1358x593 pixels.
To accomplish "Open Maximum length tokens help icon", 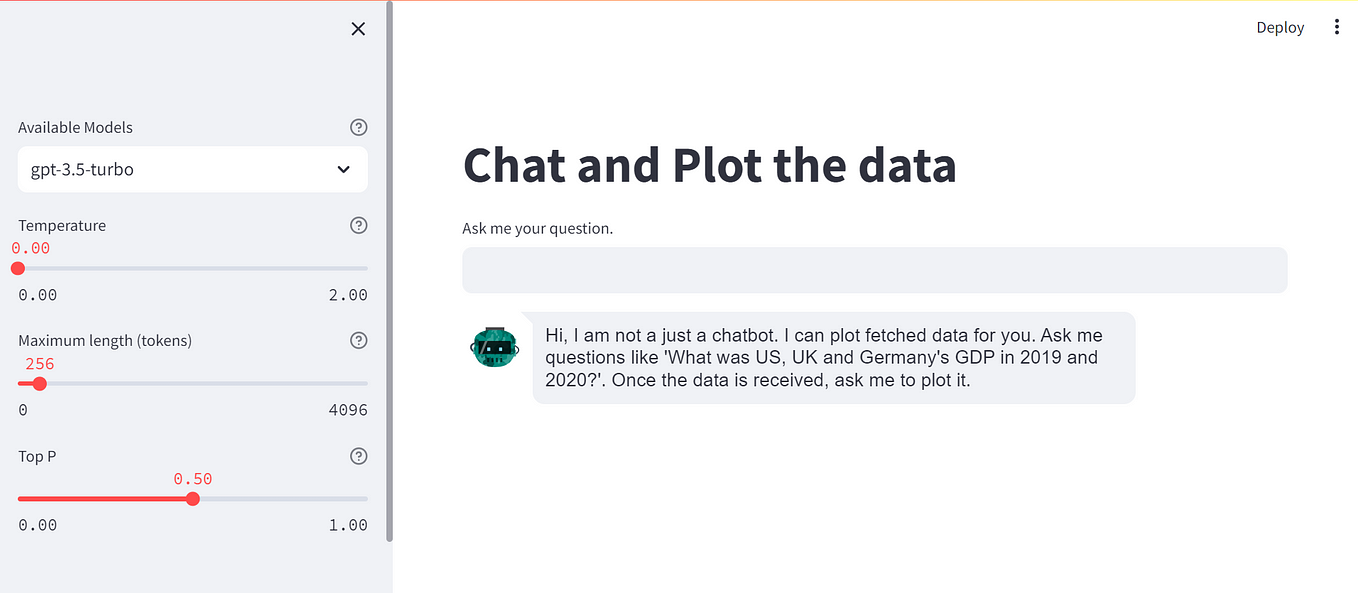I will point(358,340).
